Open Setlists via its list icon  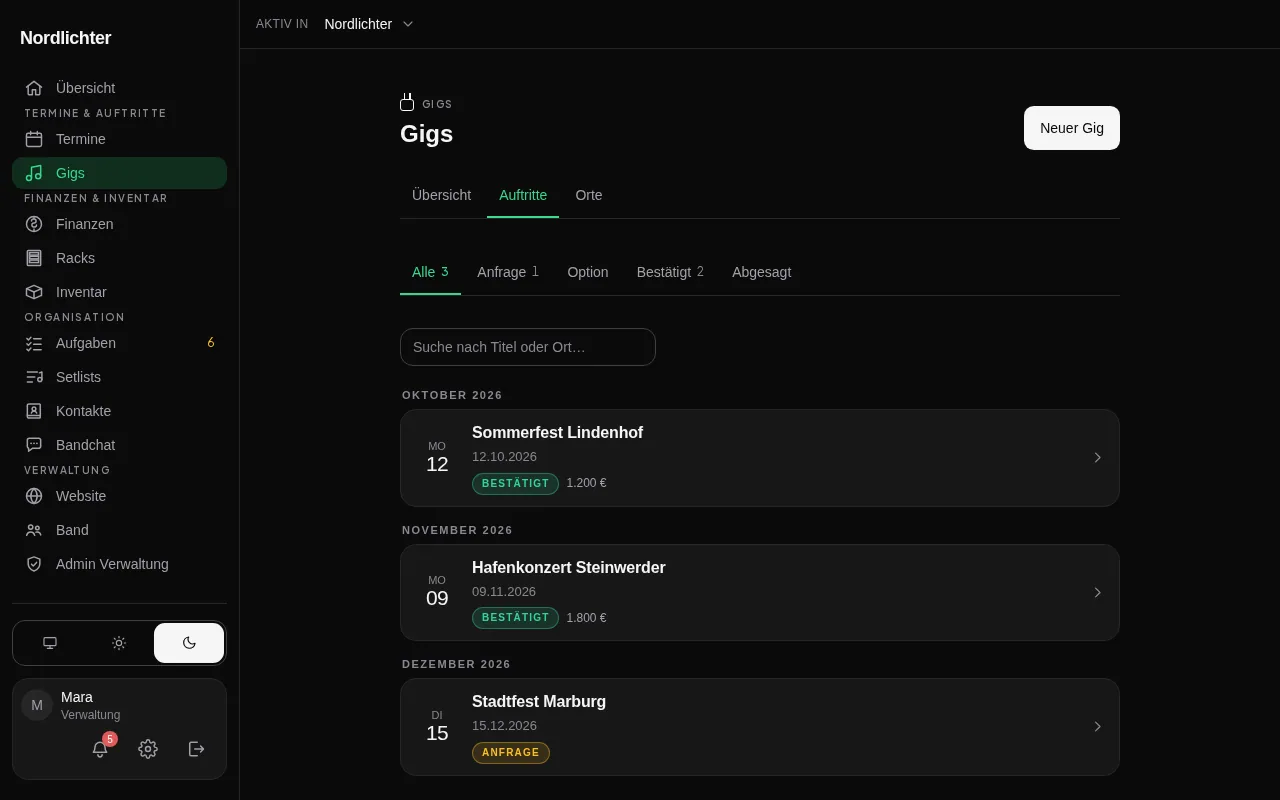tap(34, 377)
